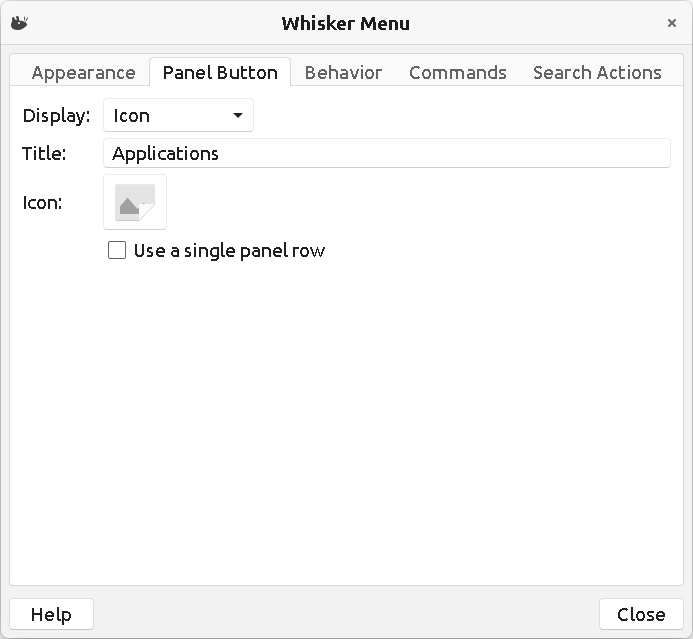
Task: Click the "Title:" label
Action: tap(44, 153)
